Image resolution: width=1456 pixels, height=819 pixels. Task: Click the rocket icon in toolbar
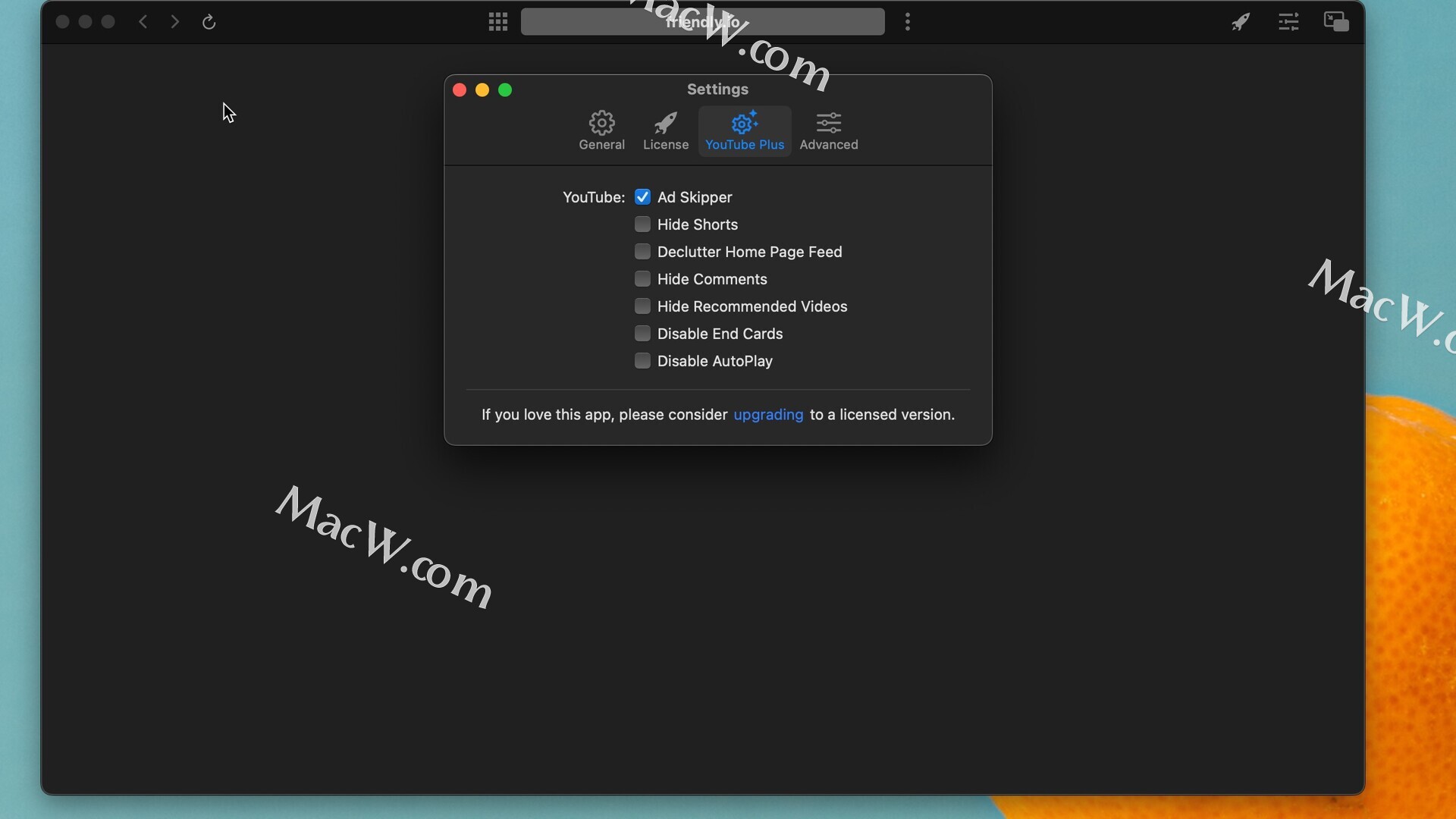(1241, 22)
